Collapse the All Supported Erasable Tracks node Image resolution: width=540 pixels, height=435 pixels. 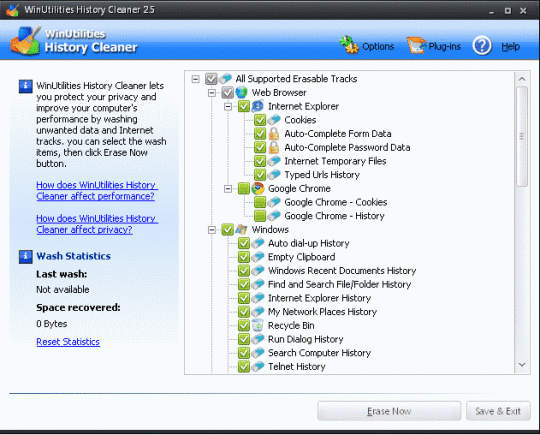click(195, 79)
